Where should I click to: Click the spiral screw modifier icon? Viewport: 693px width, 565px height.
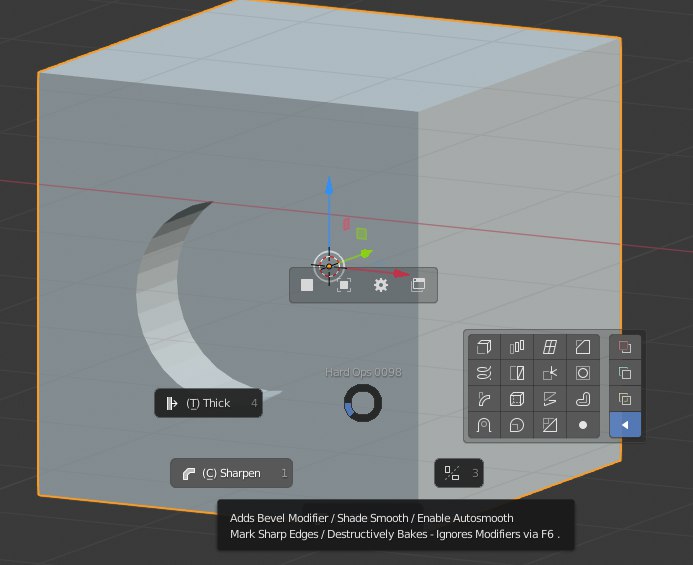tap(484, 373)
